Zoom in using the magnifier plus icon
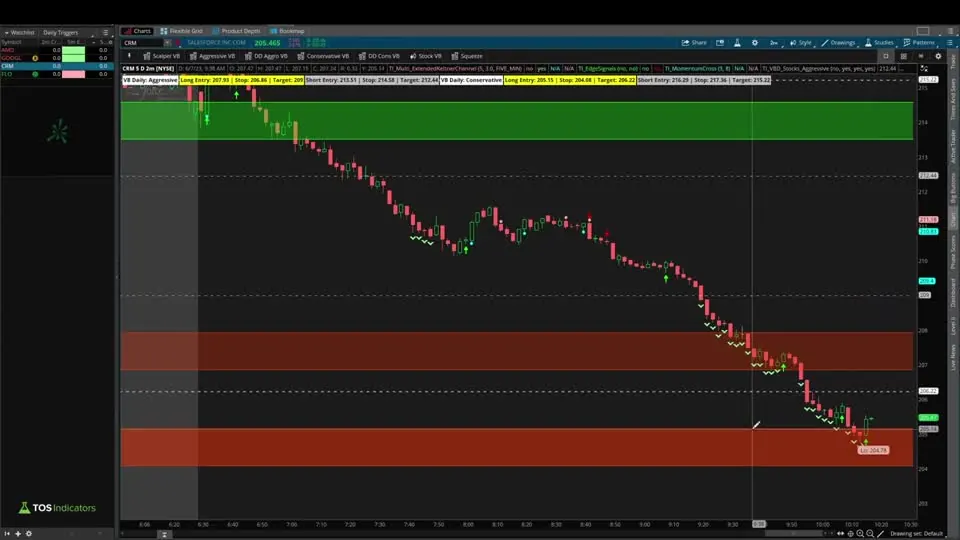960x540 pixels. point(860,534)
